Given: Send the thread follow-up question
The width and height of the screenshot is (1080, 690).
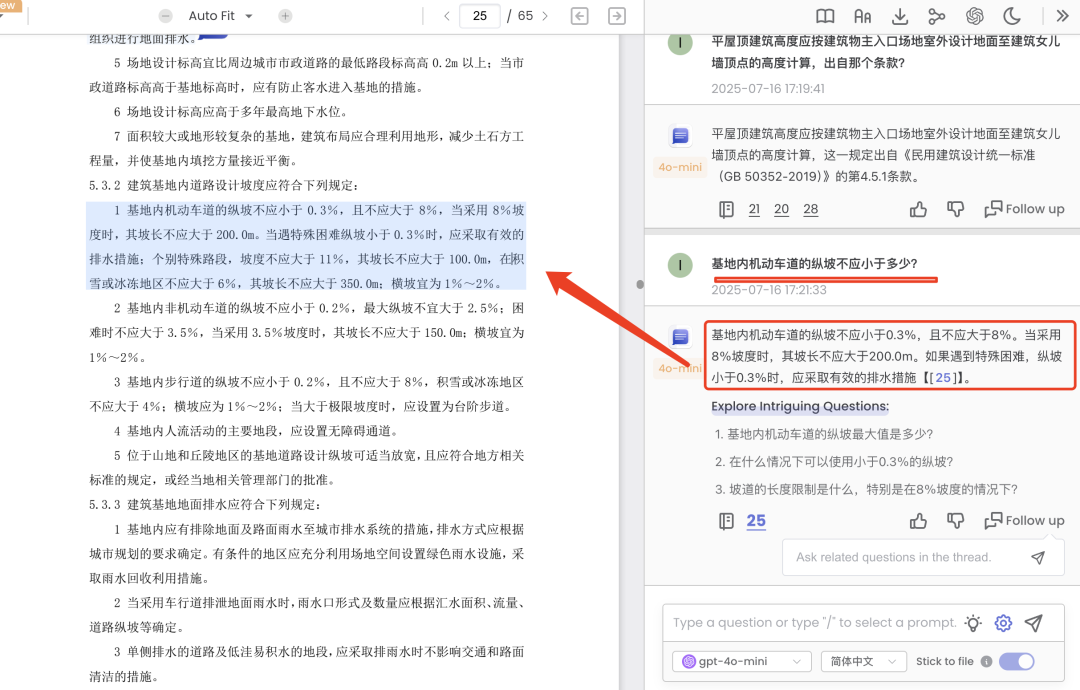Looking at the screenshot, I should coord(1038,557).
